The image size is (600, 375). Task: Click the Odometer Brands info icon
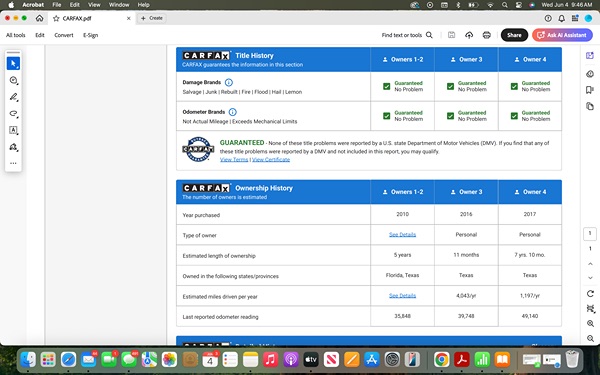tap(232, 112)
